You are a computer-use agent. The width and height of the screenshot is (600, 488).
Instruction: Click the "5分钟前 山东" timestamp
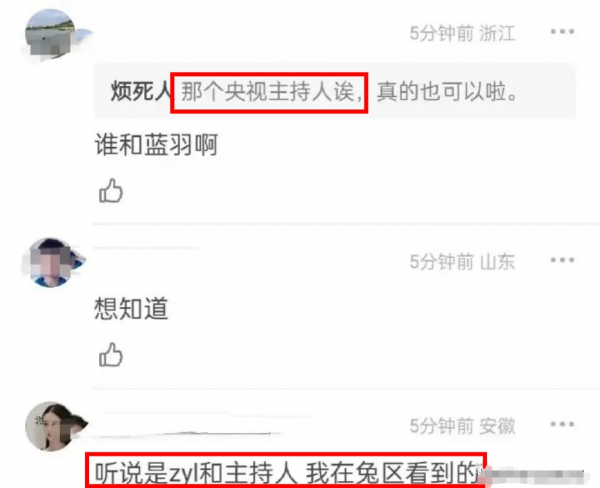(x=462, y=262)
